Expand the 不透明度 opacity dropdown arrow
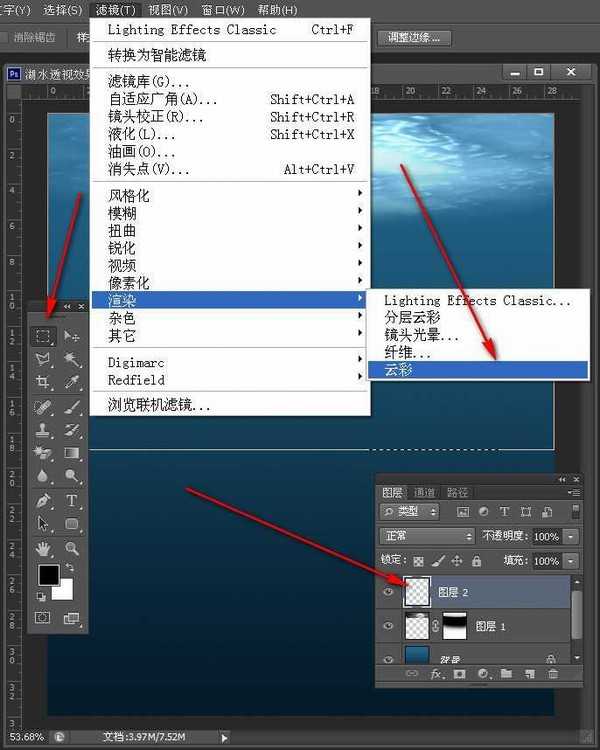This screenshot has width=600, height=750. coord(570,536)
